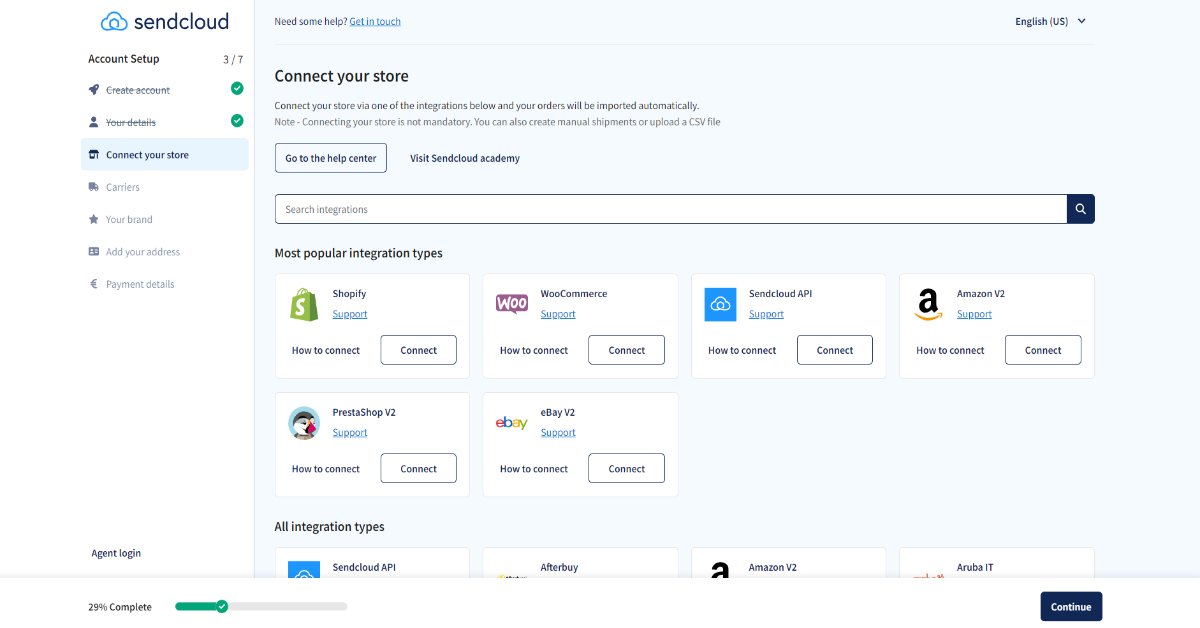Click Go to the help center button

pyautogui.click(x=331, y=158)
